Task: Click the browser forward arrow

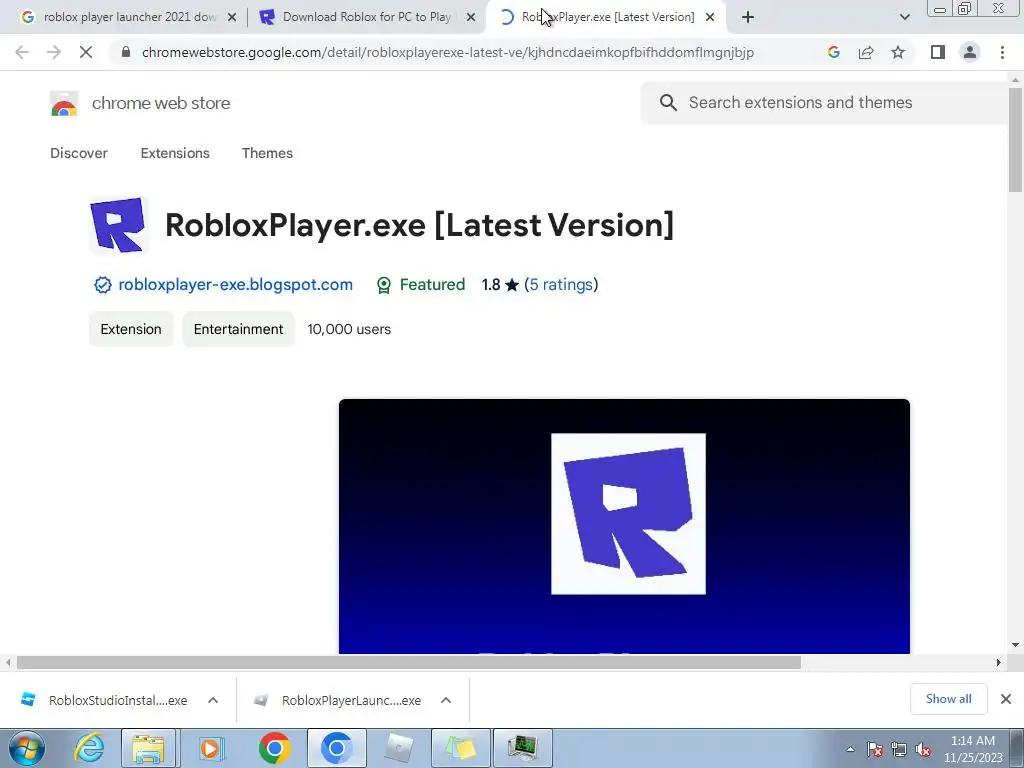Action: 54,52
